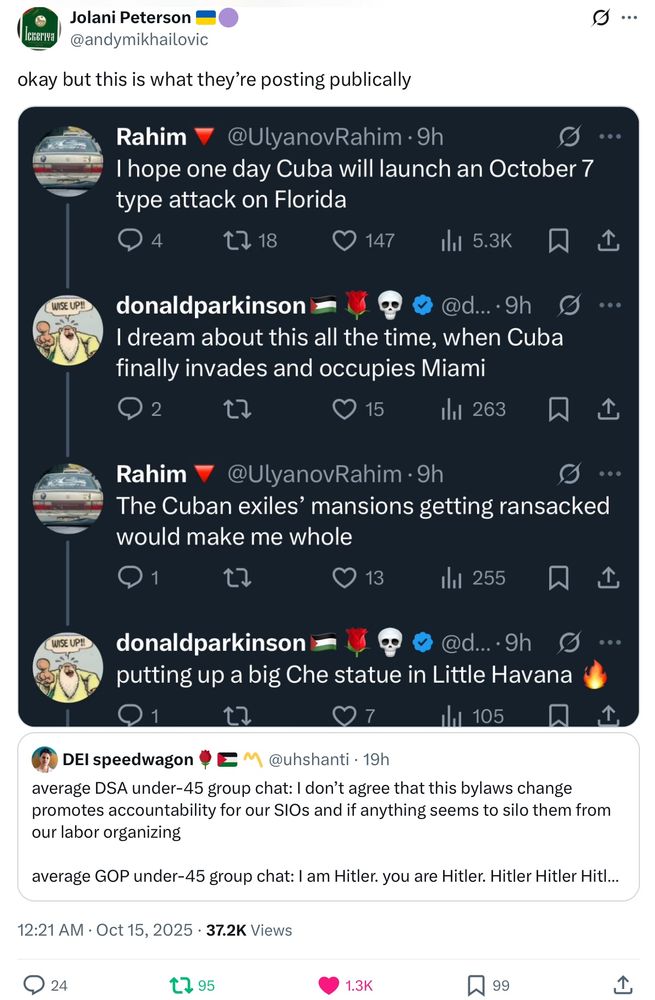Click the 12:21 AM Oct 15, 2025 timestamp
655x1000 pixels.
105,930
